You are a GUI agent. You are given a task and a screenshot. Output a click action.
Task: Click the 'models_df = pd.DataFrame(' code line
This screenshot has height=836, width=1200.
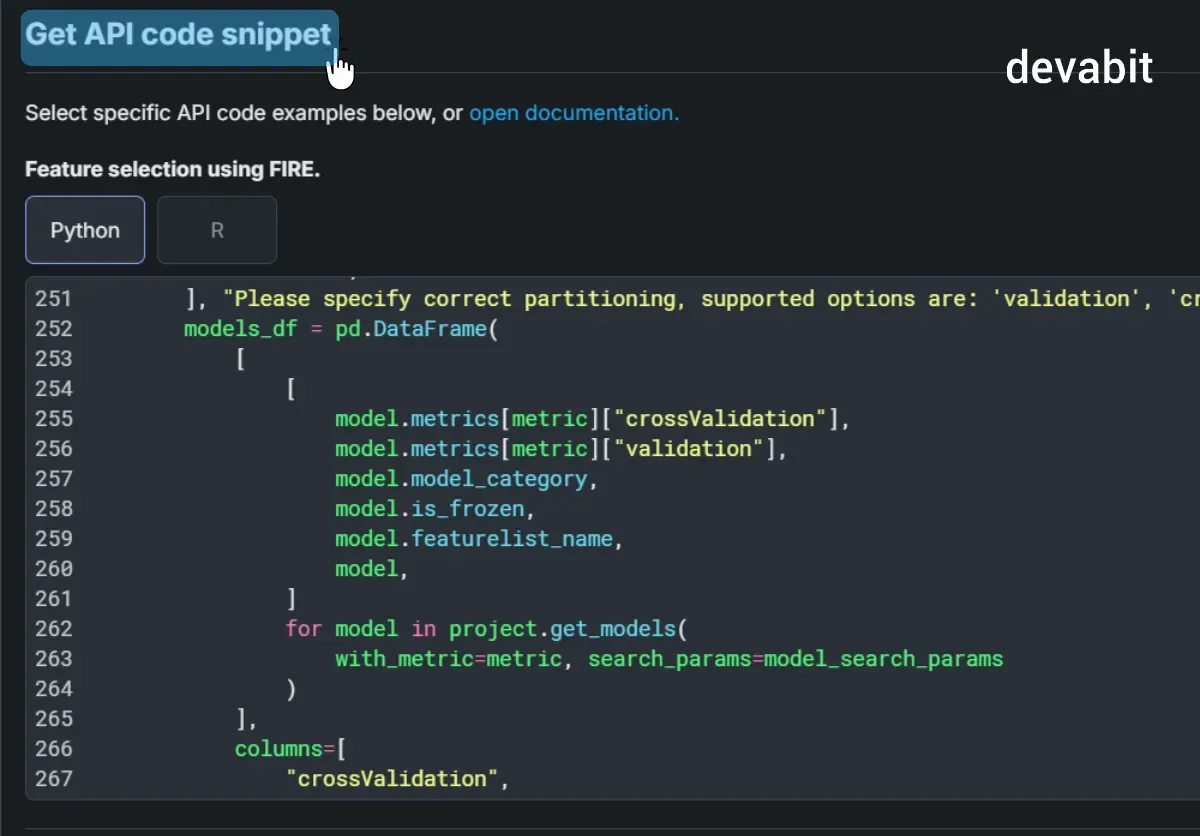point(341,328)
